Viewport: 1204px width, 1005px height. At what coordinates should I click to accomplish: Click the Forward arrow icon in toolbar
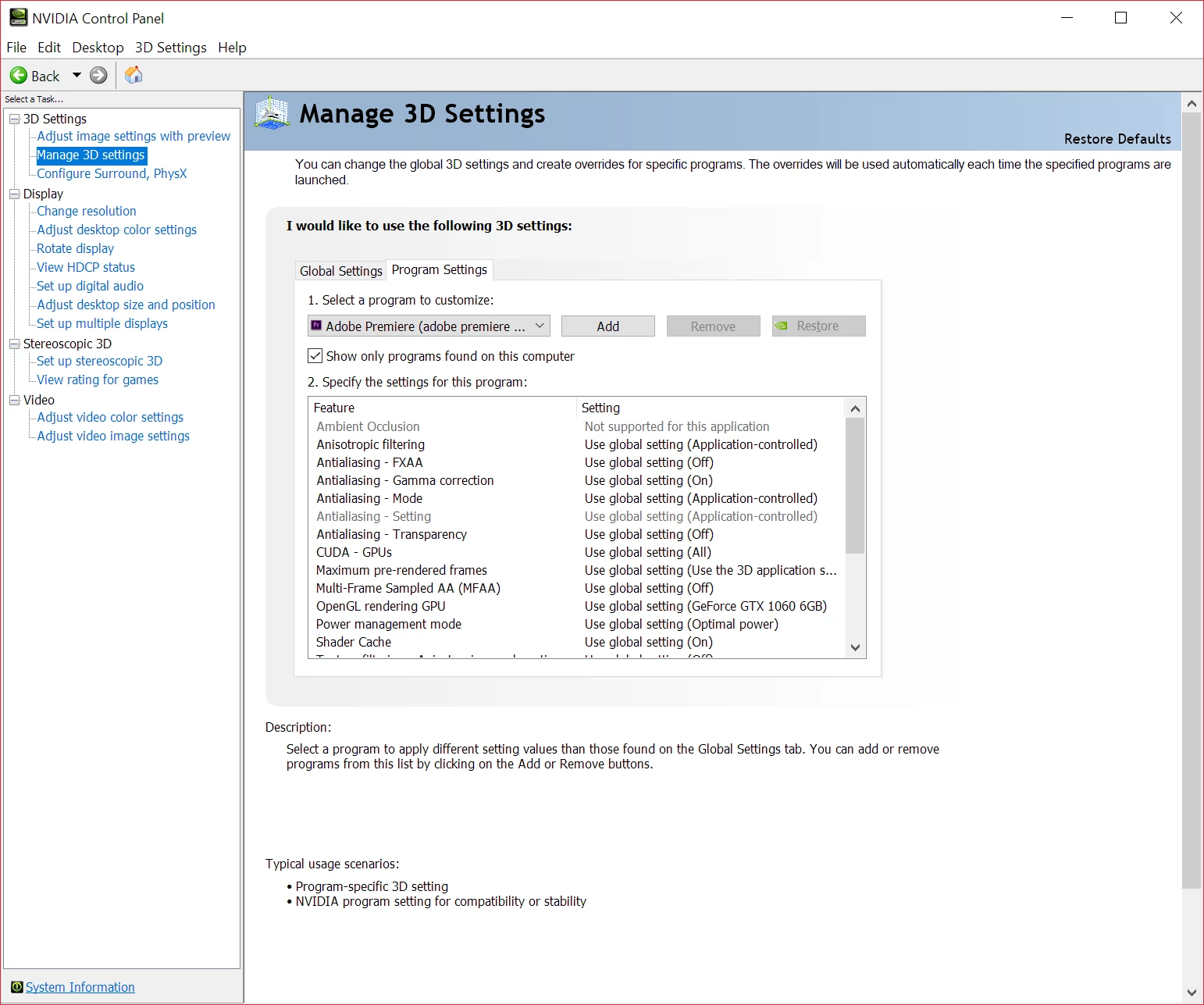(98, 76)
